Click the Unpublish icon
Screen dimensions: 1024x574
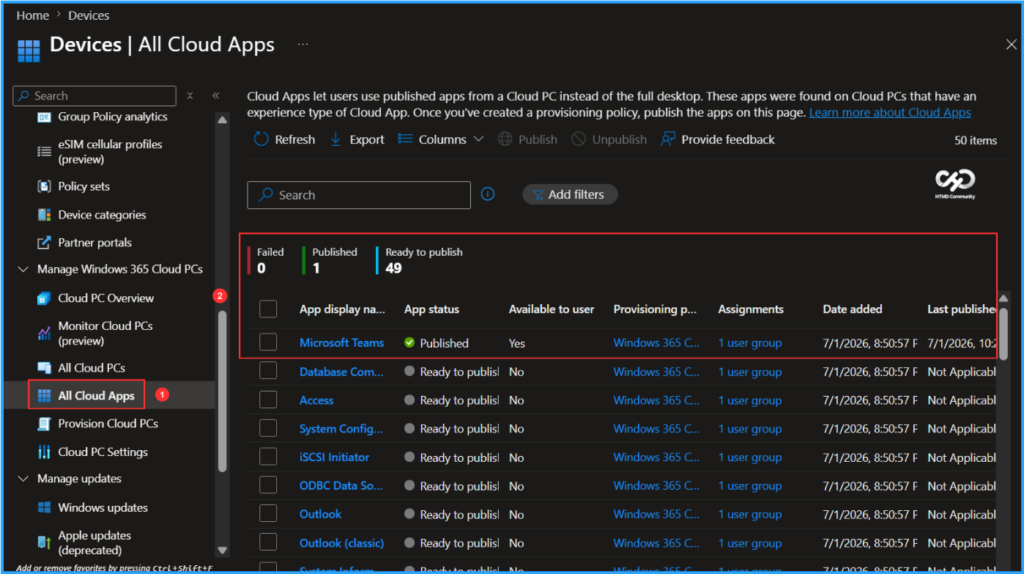(579, 139)
